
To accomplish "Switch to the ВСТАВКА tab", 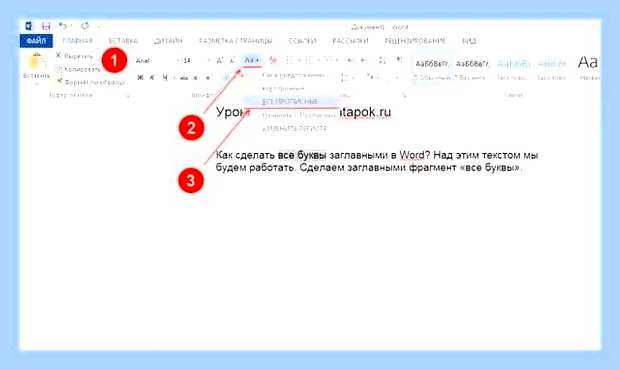I will click(x=123, y=41).
